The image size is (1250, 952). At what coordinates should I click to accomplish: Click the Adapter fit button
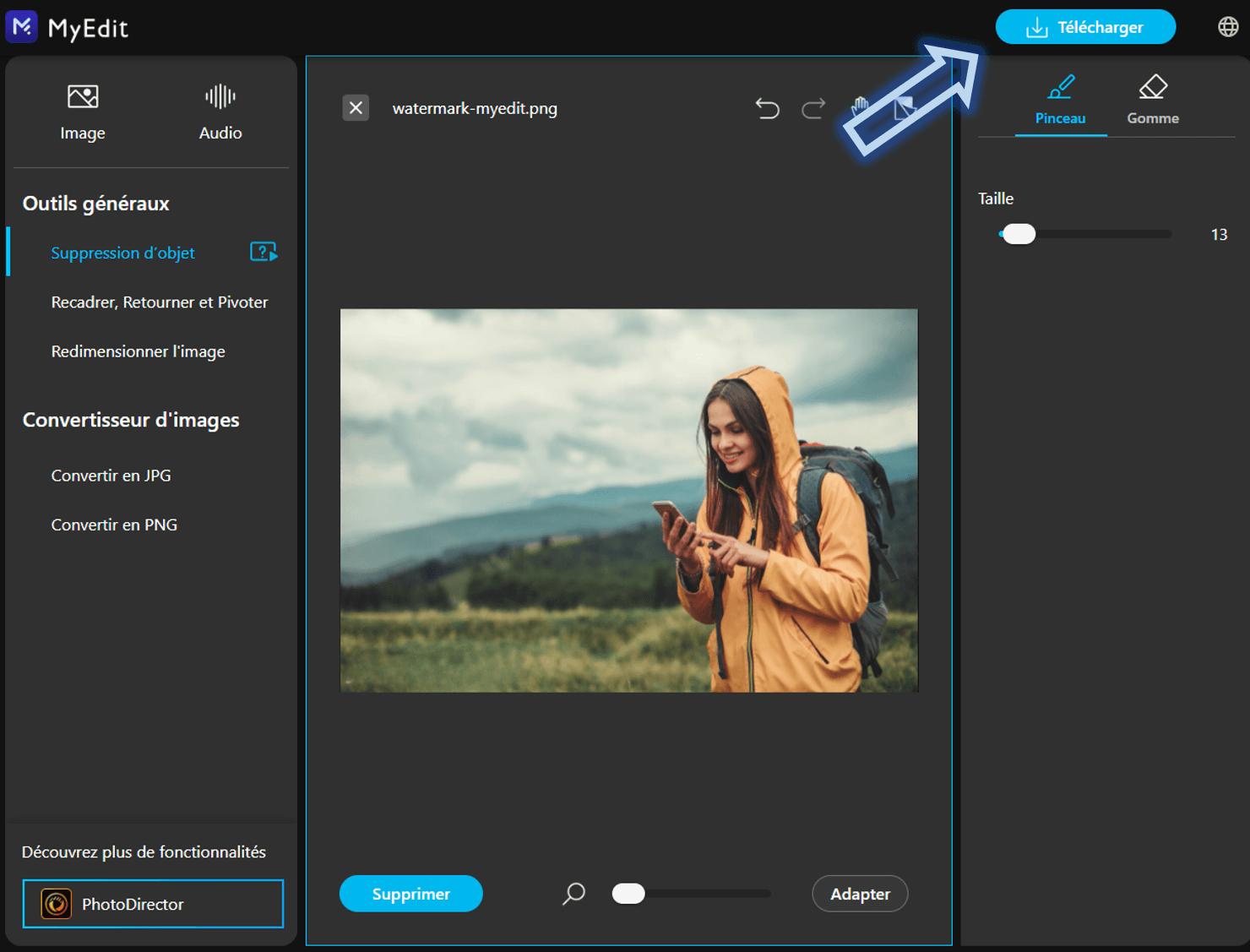pyautogui.click(x=860, y=894)
